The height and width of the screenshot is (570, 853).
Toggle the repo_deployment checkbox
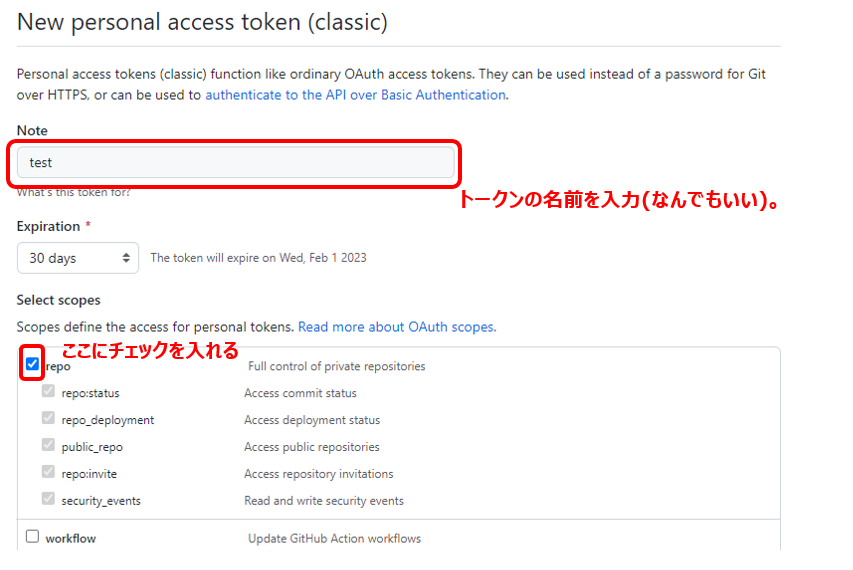point(48,418)
